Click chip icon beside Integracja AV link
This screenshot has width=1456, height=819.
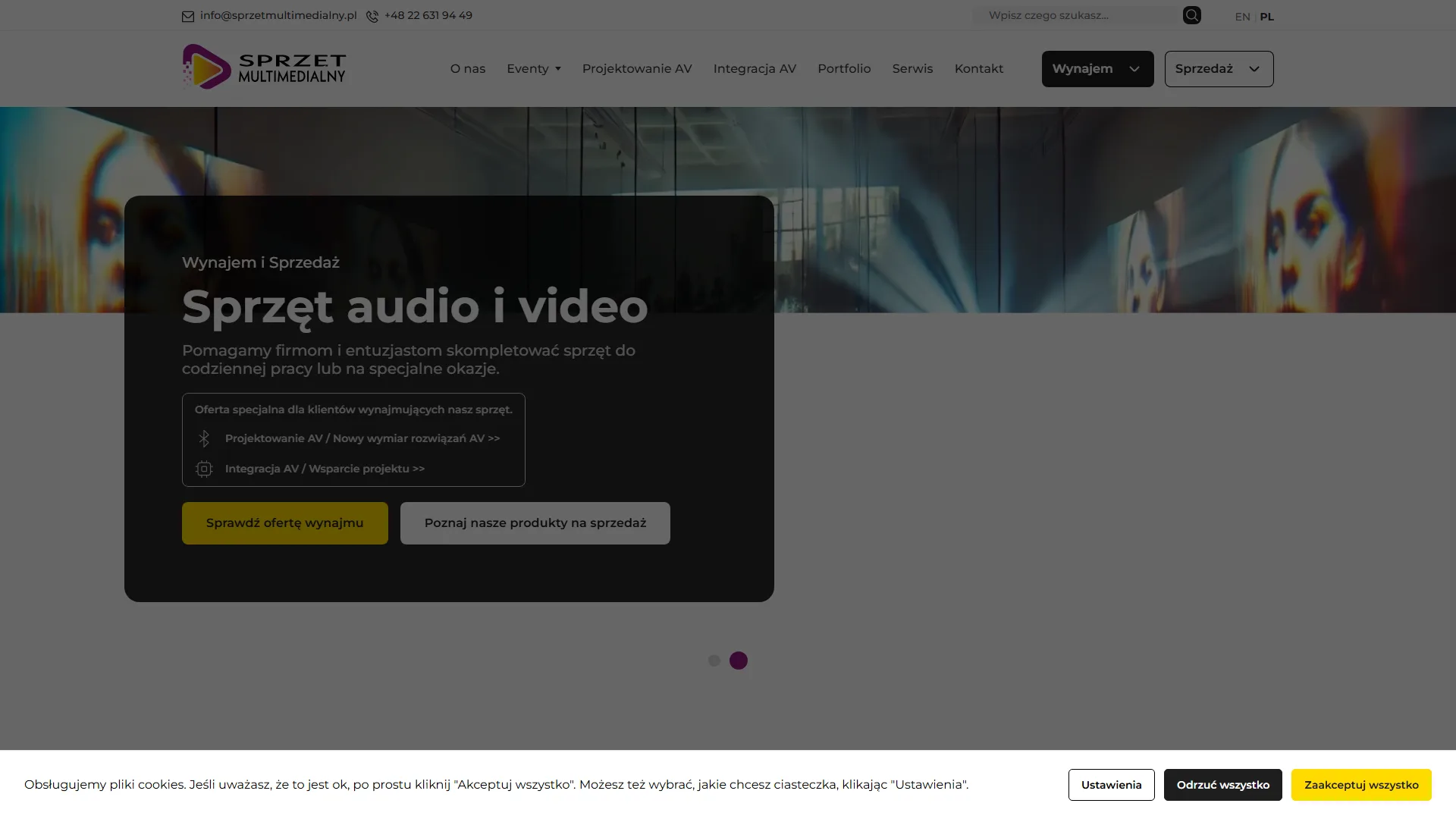(x=204, y=469)
